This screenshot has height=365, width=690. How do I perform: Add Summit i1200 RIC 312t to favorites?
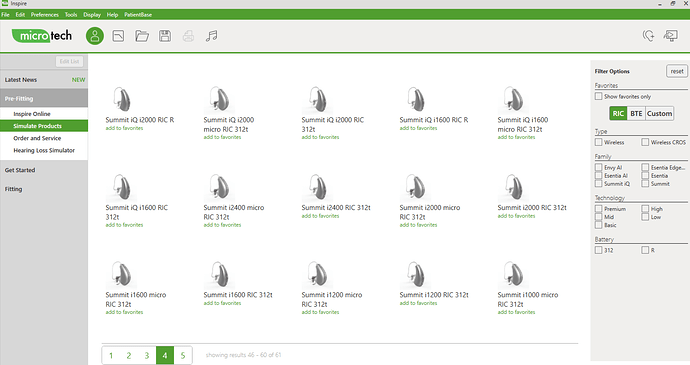418,303
